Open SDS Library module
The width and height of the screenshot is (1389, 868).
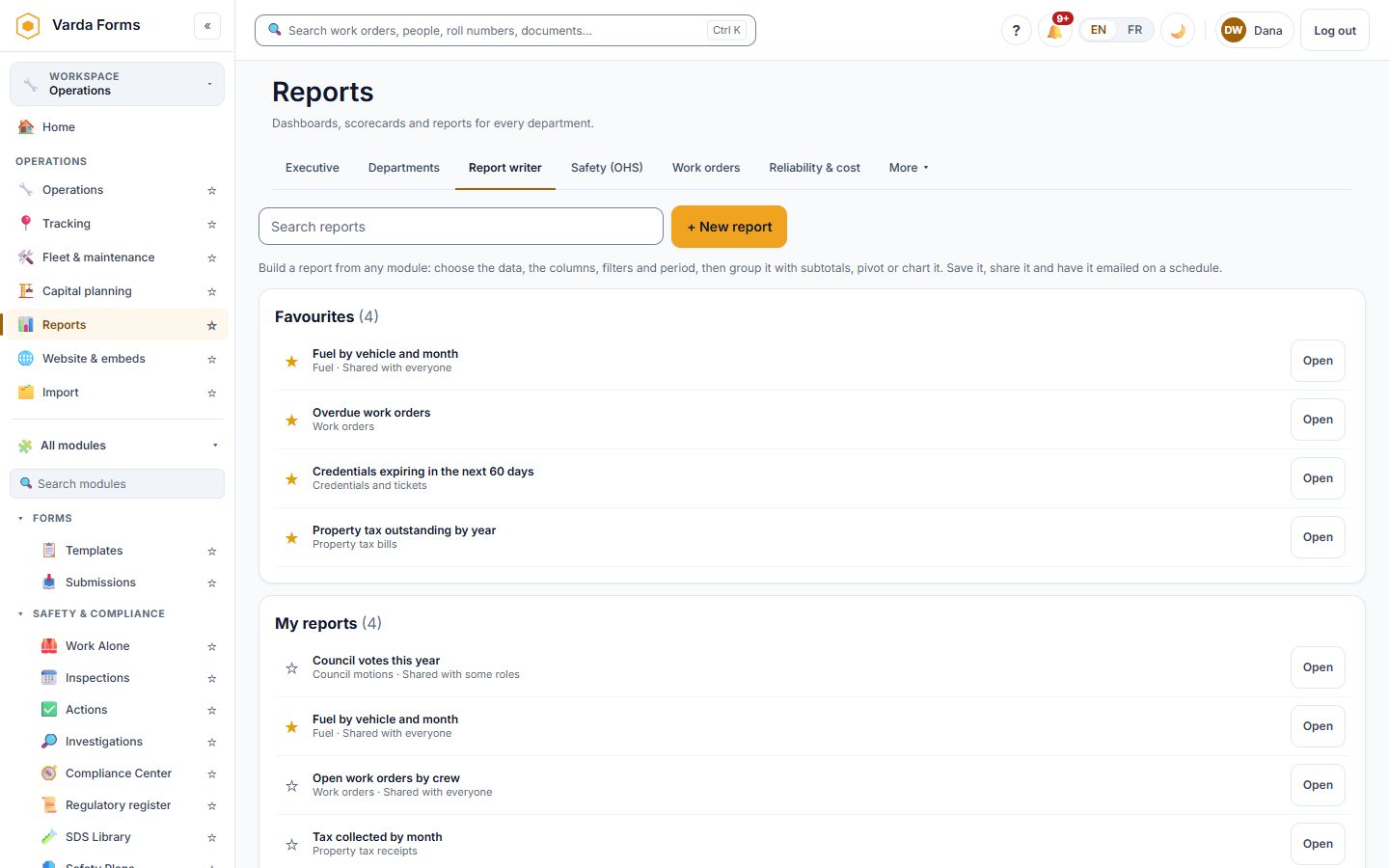(97, 837)
